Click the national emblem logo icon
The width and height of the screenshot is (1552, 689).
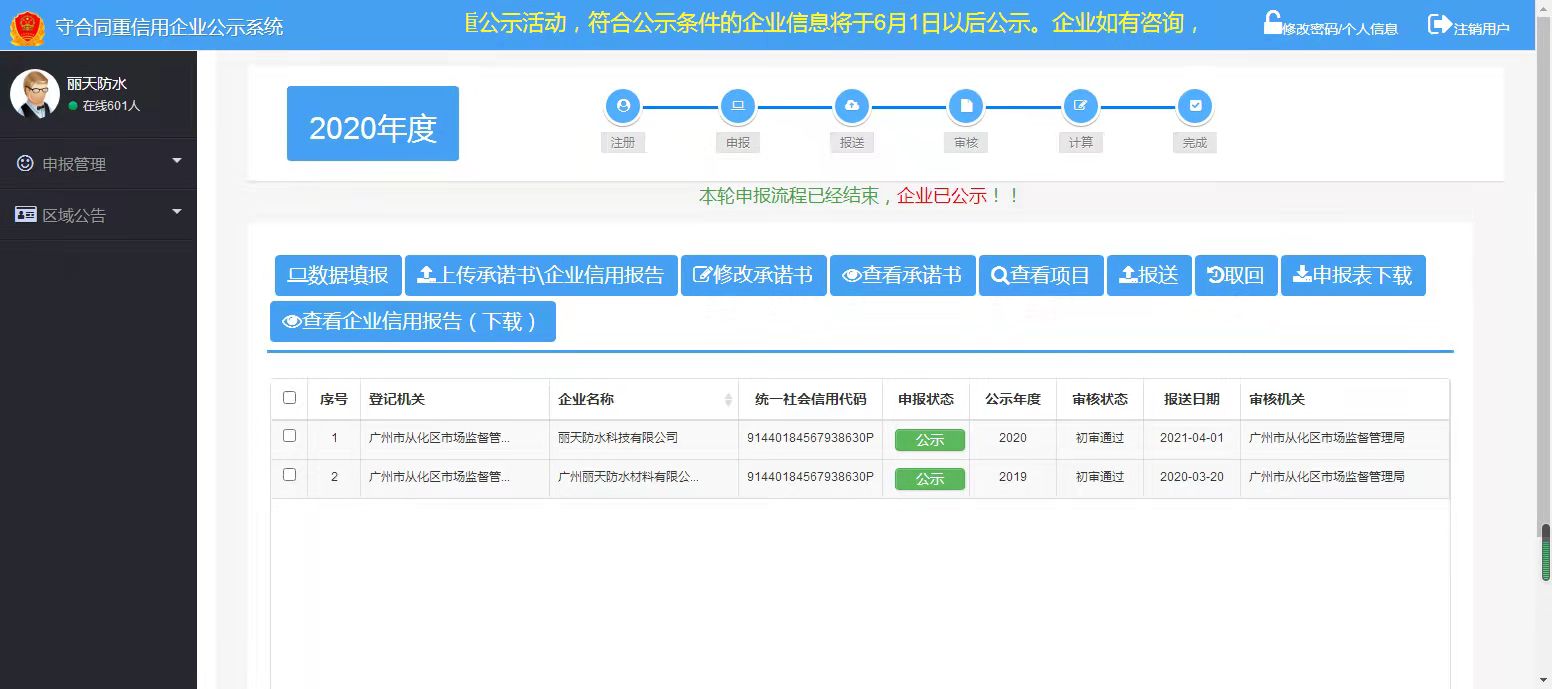tap(27, 26)
